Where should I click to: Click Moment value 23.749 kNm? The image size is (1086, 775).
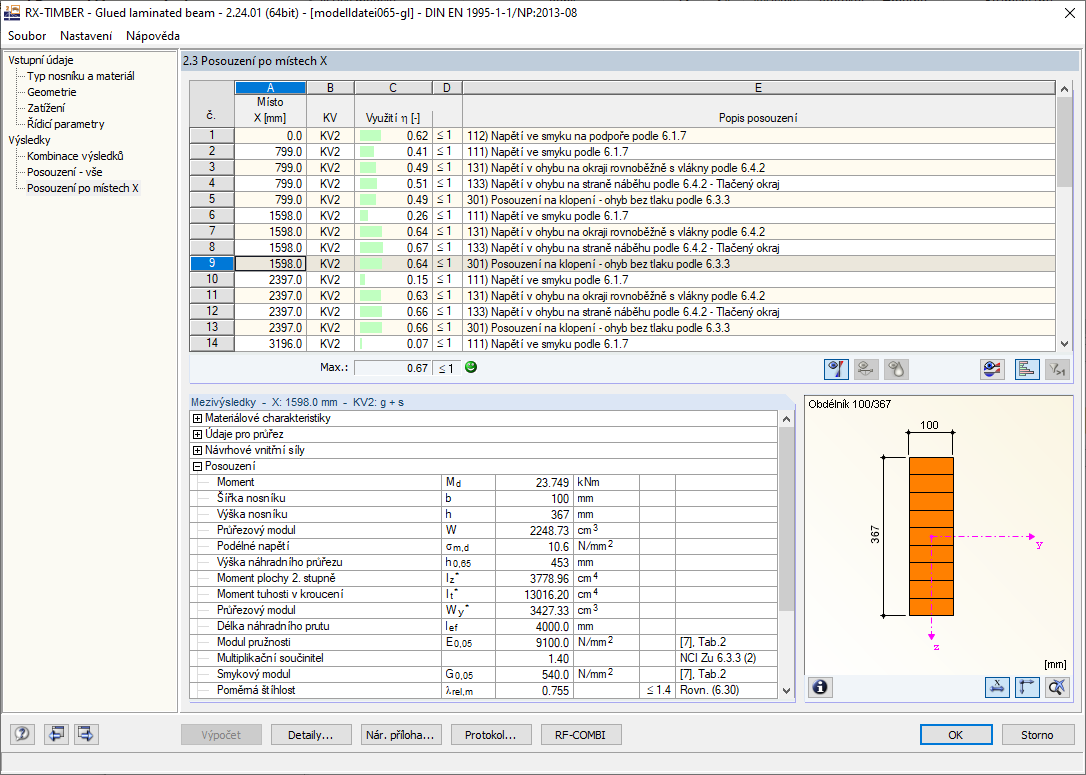[533, 482]
